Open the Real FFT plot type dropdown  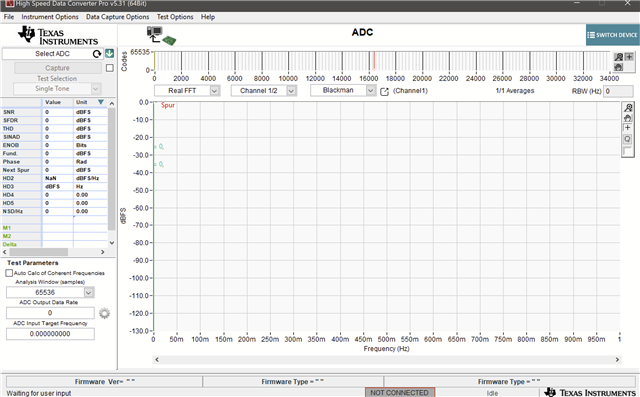(x=214, y=91)
